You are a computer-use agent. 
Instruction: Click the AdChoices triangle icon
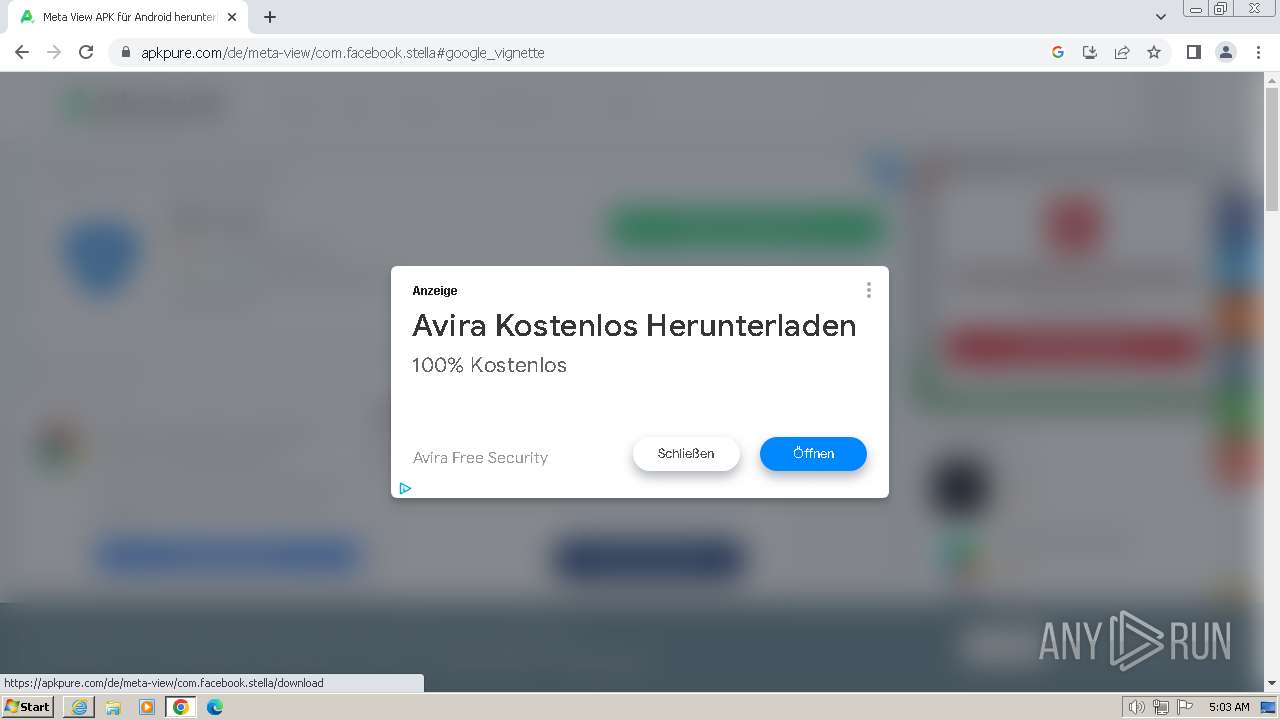(405, 488)
